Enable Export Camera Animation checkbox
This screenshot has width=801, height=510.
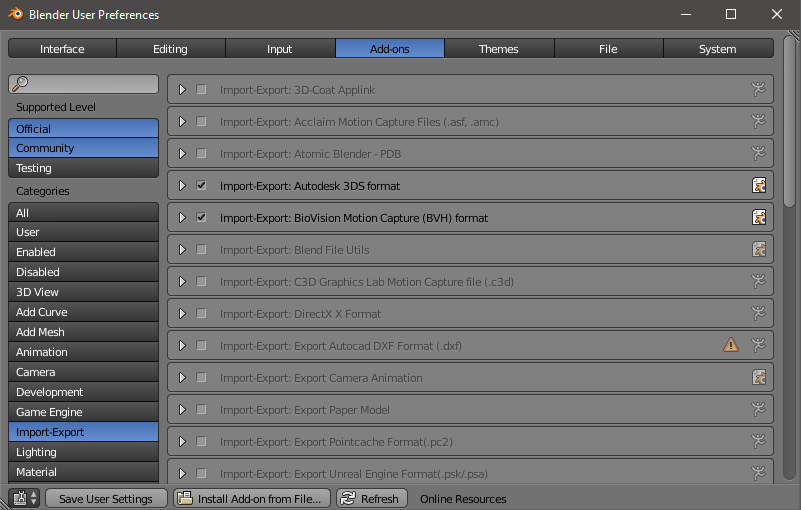(x=201, y=378)
